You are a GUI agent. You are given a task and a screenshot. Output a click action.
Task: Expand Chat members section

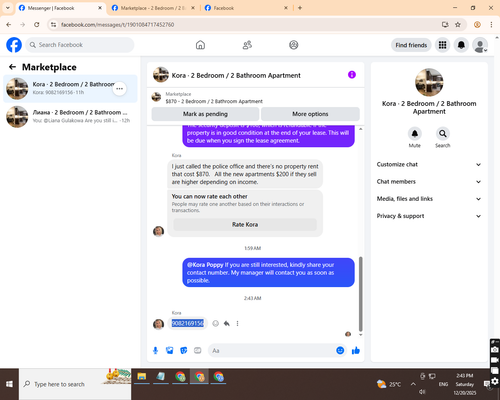tap(429, 182)
